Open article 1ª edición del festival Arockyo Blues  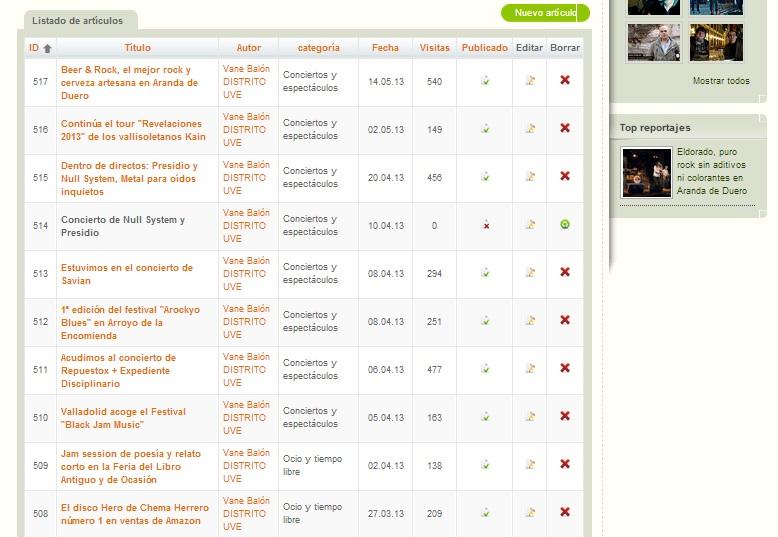pos(130,323)
